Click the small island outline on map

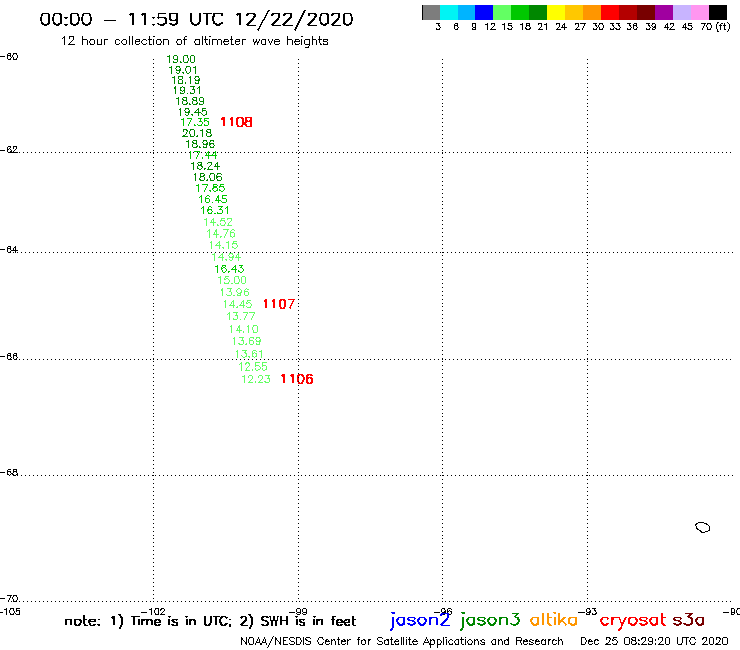click(703, 527)
